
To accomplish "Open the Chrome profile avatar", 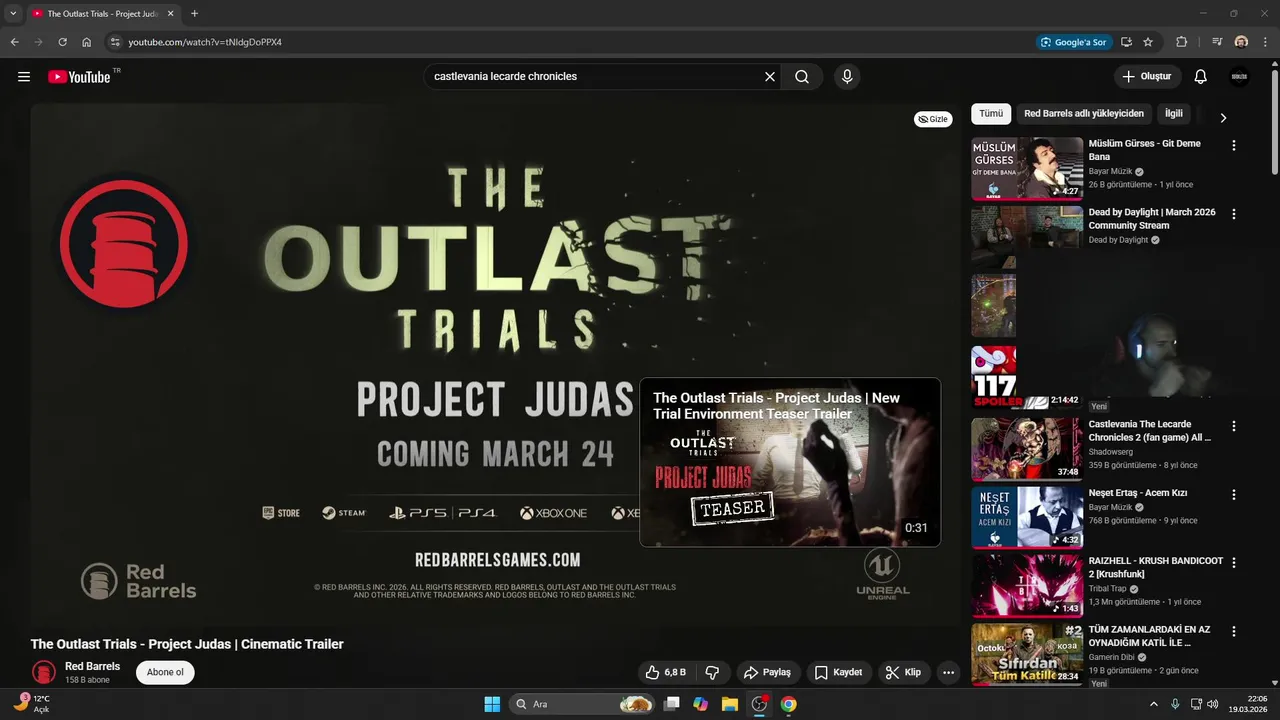I will [x=1241, y=42].
